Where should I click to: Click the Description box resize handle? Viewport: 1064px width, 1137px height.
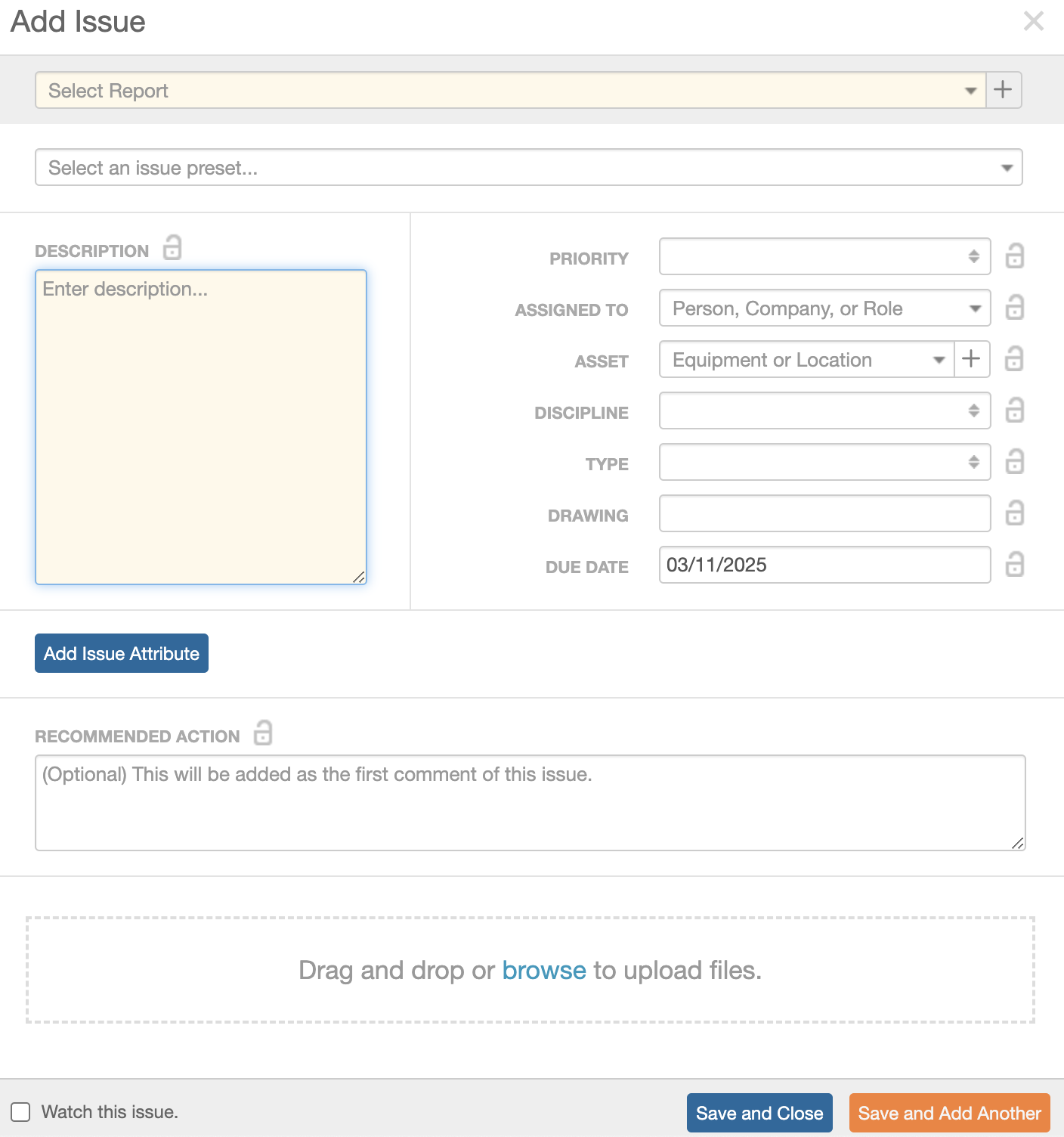pos(360,578)
